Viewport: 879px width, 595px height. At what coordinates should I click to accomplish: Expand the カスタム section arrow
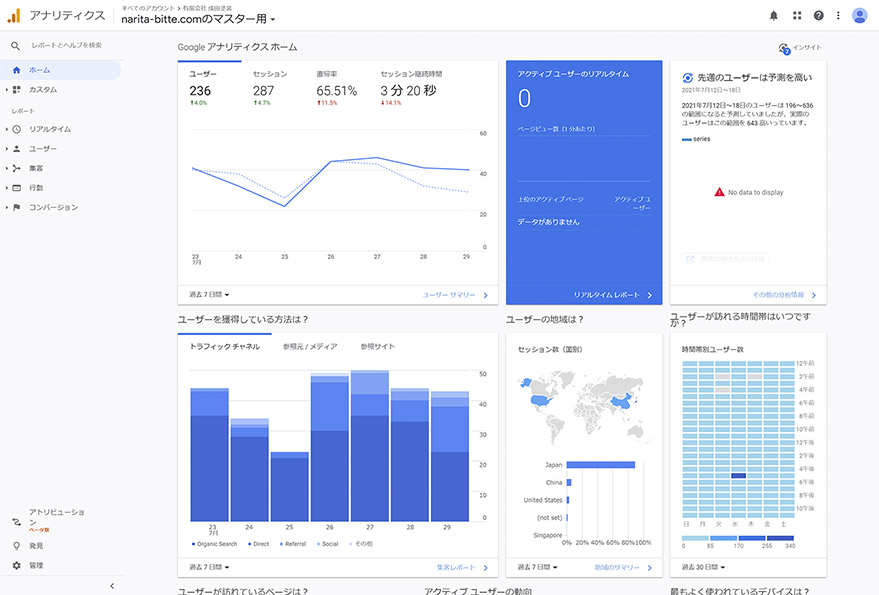(x=7, y=90)
